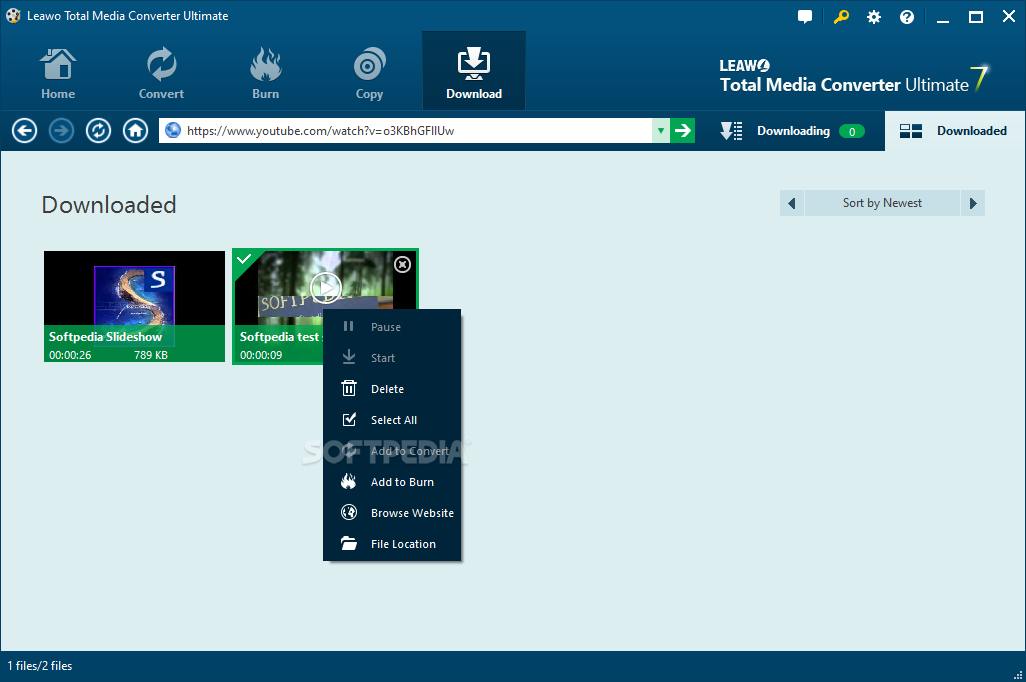1026x682 pixels.
Task: Switch to the Downloaded tab
Action: (x=955, y=131)
